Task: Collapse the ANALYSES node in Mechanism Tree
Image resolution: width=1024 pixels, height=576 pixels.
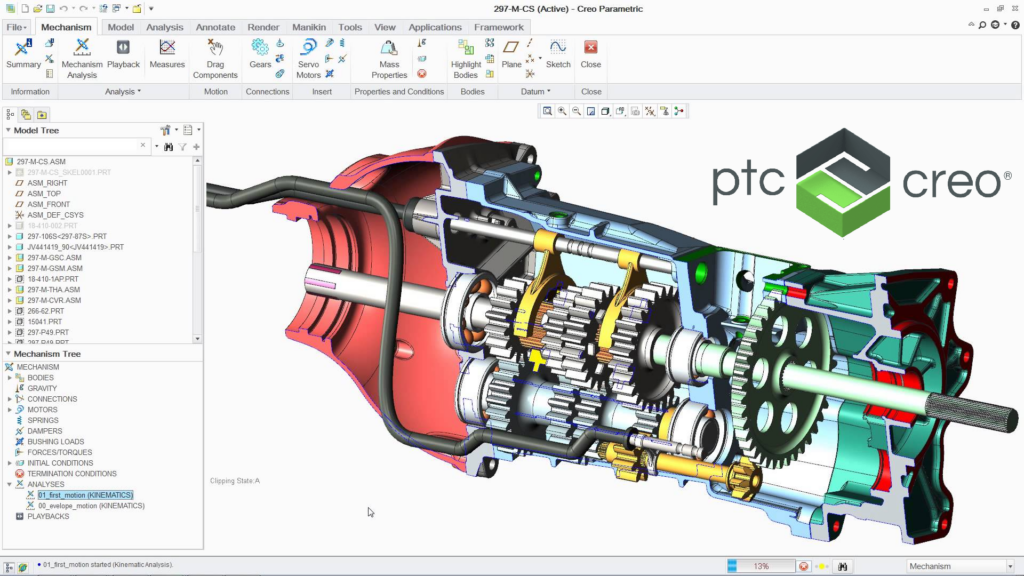Action: click(x=9, y=484)
